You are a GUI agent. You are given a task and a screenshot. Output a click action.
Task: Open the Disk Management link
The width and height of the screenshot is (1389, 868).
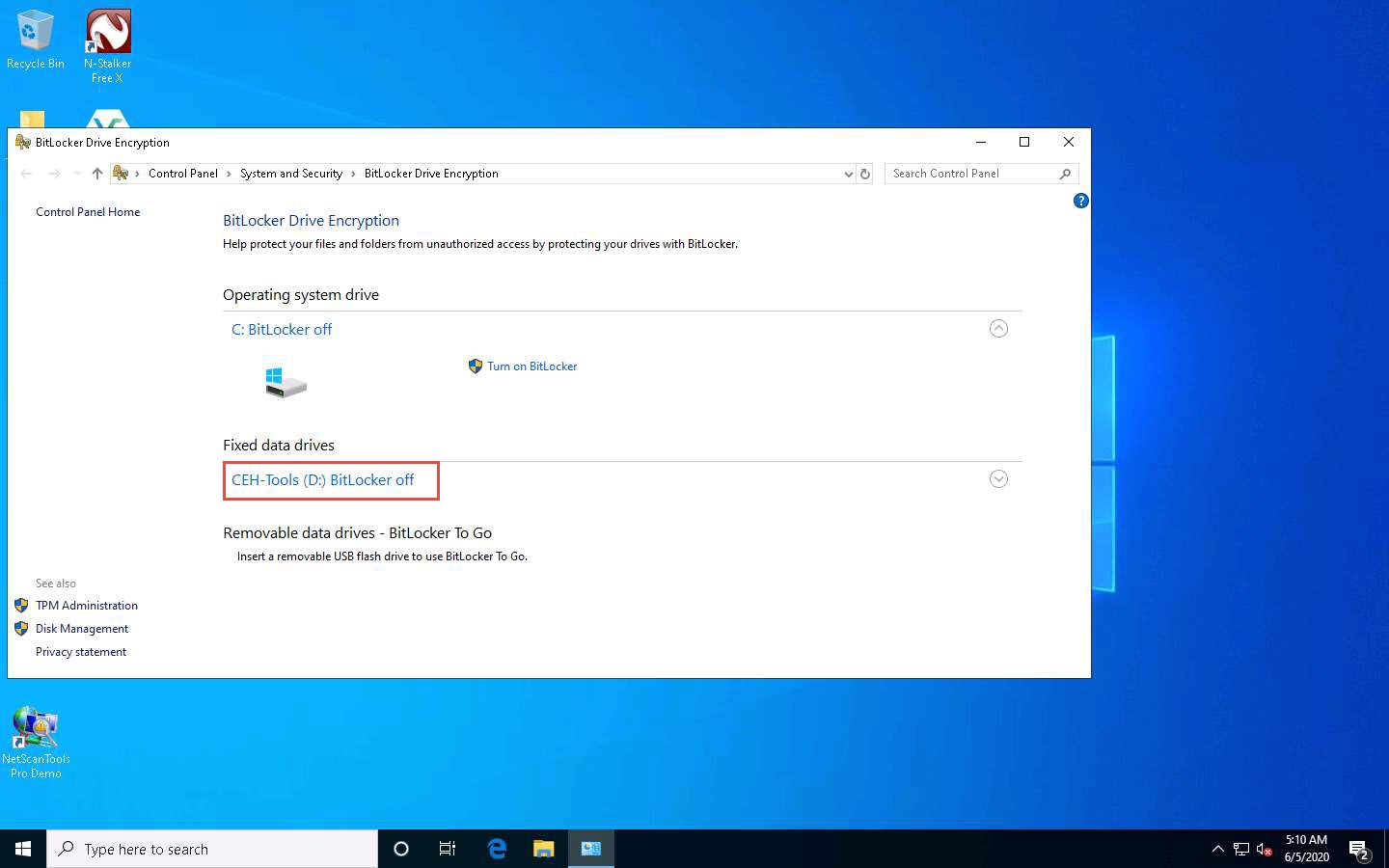(x=82, y=629)
